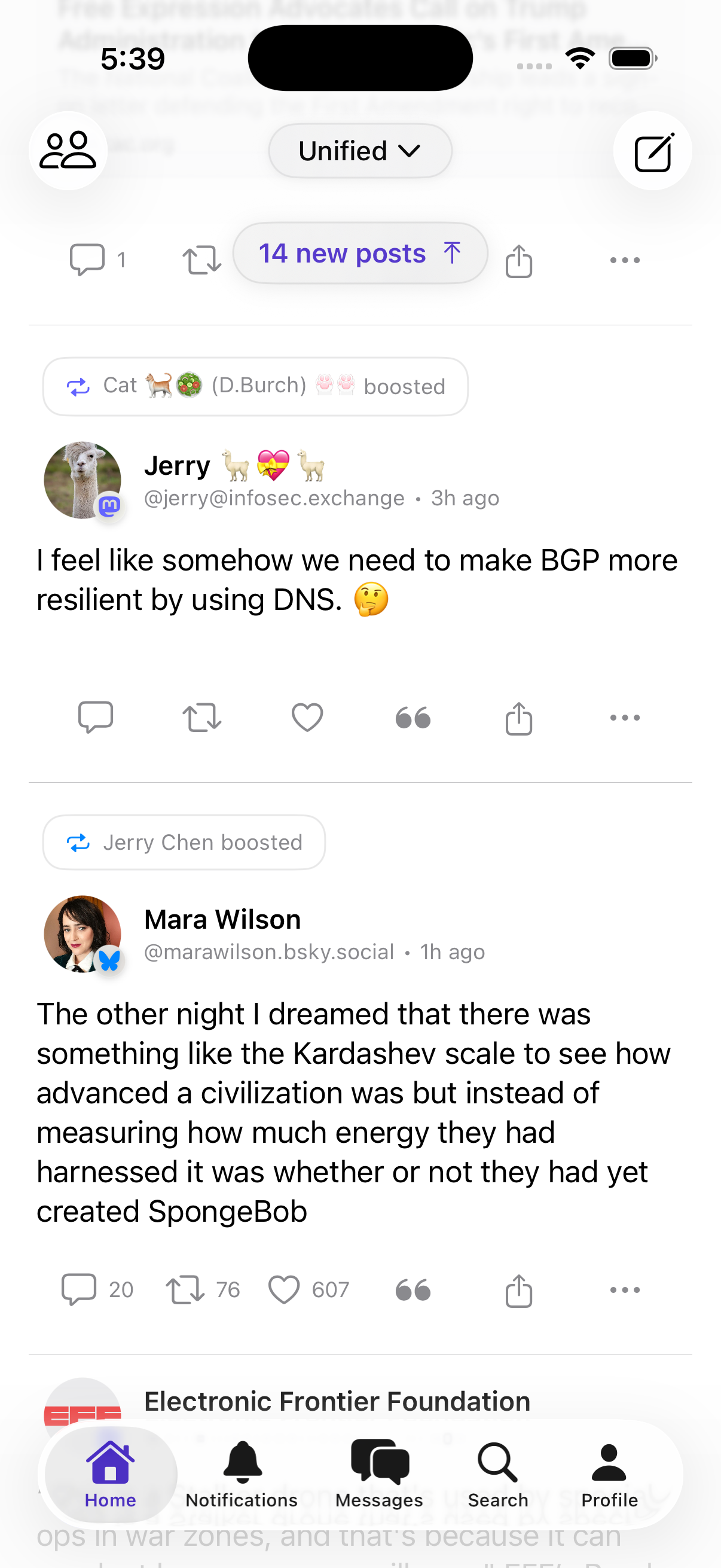Viewport: 721px width, 1568px height.
Task: Open the compose new post icon
Action: coord(652,151)
